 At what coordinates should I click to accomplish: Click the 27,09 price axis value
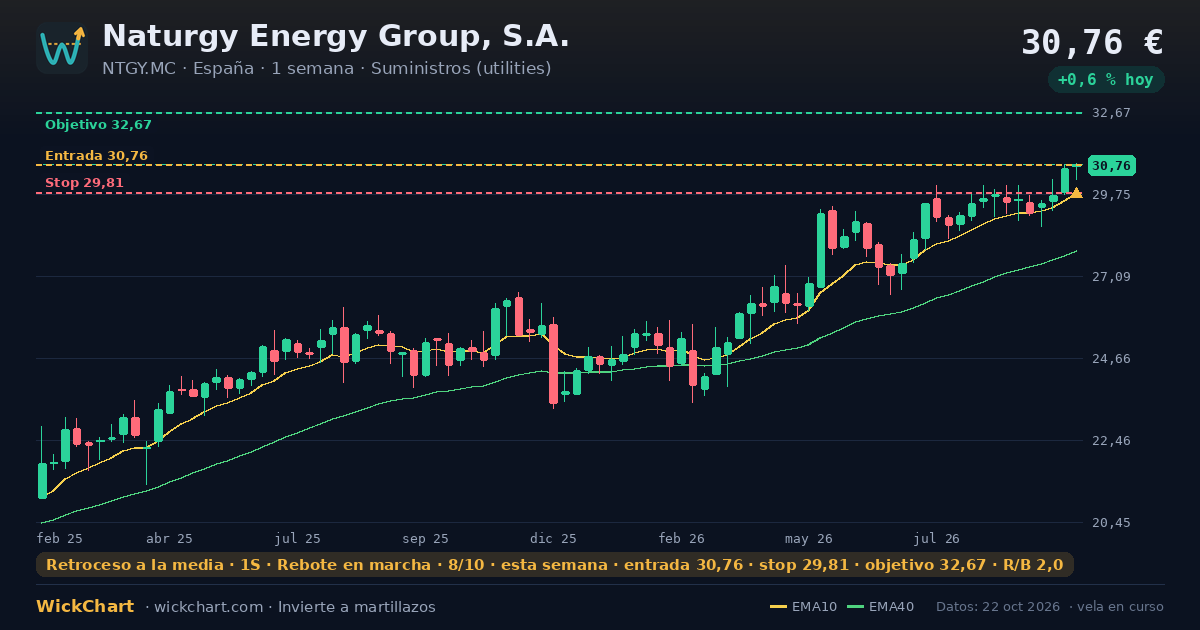click(1111, 277)
